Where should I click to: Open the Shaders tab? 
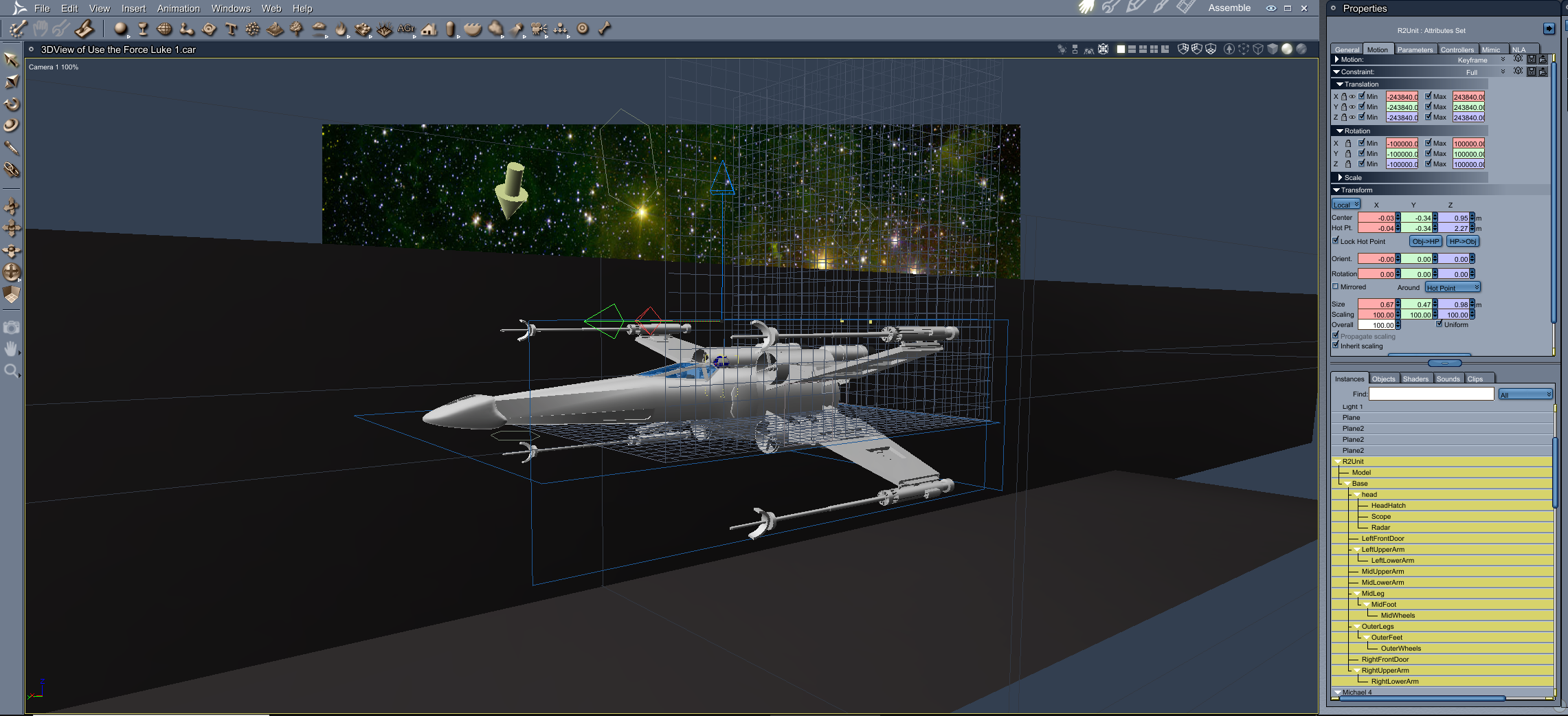1415,379
